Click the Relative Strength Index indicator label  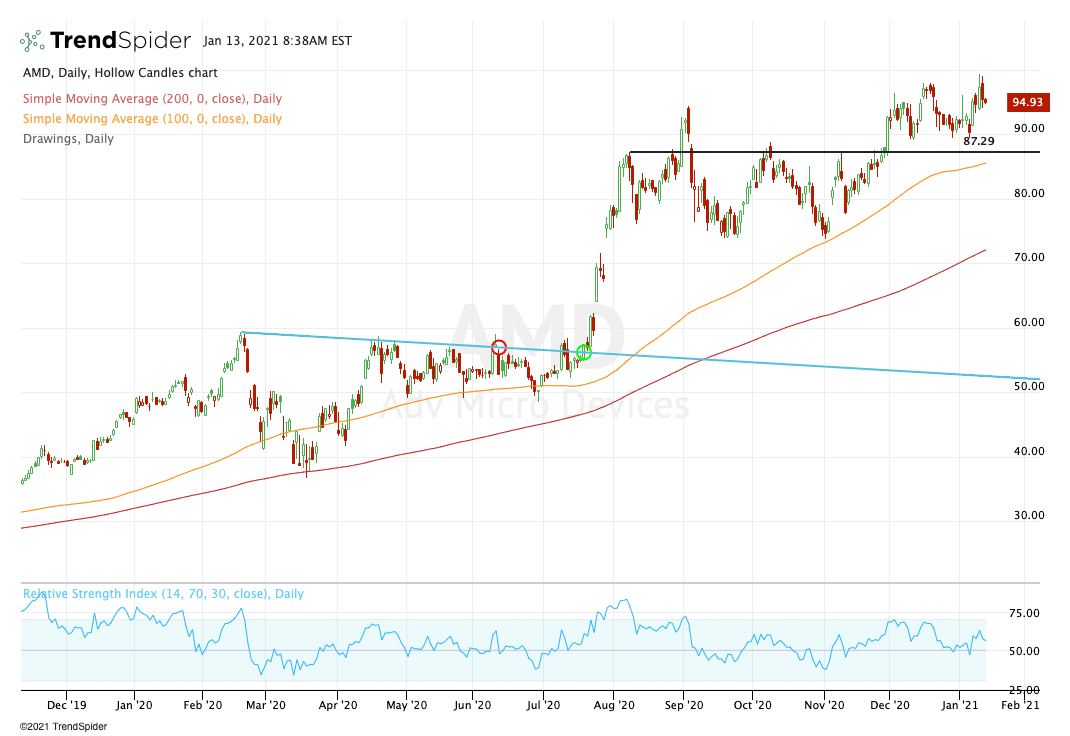(163, 593)
